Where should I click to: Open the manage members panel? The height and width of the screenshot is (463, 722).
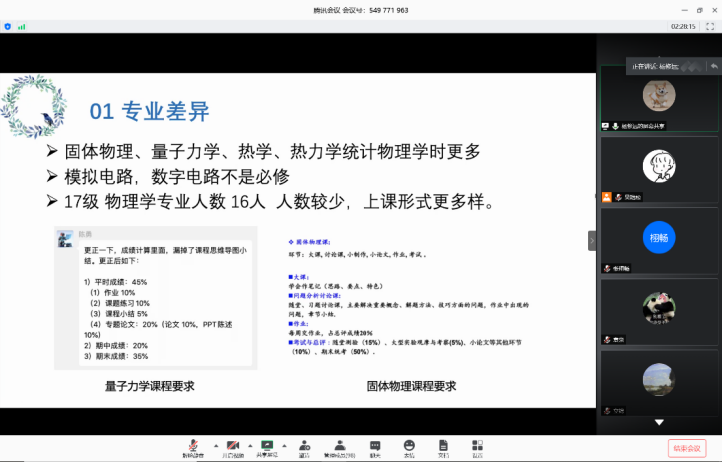coord(340,446)
